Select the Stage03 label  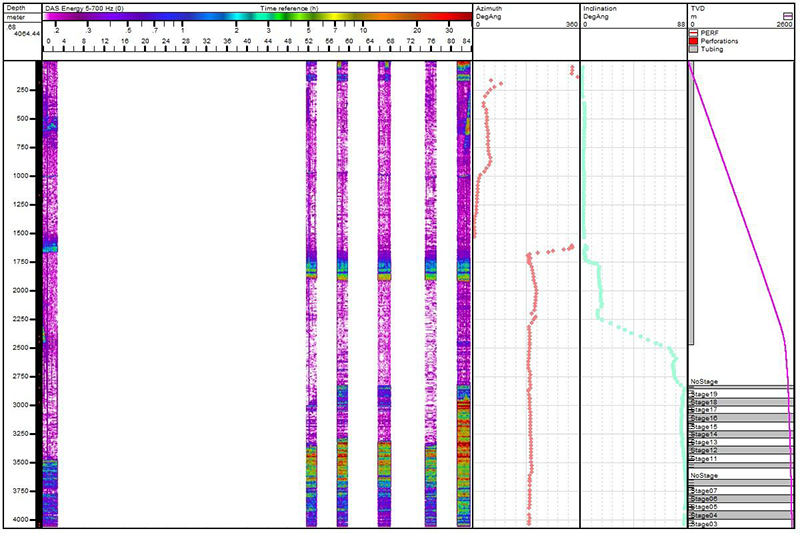point(704,524)
